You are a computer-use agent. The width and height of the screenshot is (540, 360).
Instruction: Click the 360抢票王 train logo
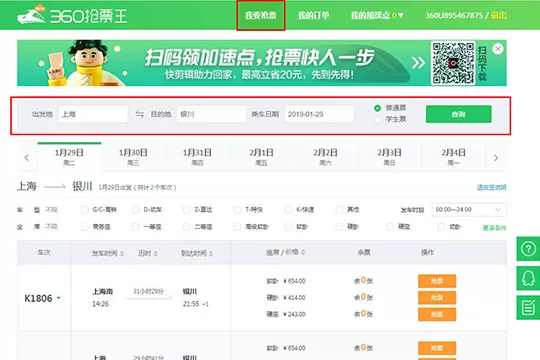tap(72, 15)
